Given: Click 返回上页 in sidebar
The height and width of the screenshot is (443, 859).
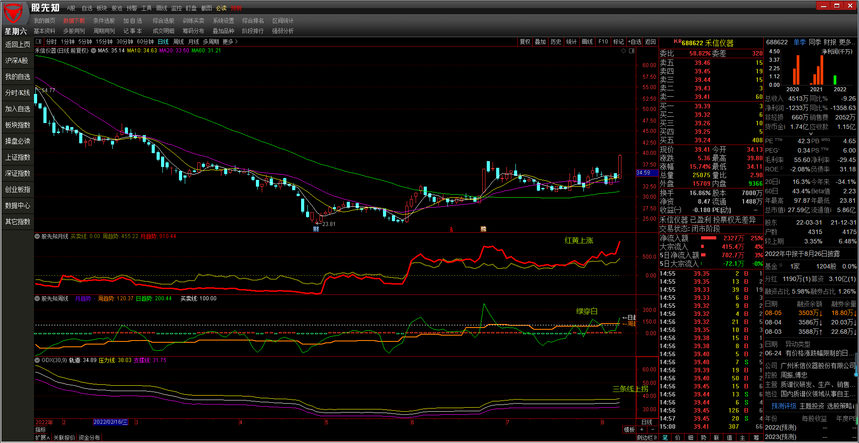Looking at the screenshot, I should (x=18, y=44).
